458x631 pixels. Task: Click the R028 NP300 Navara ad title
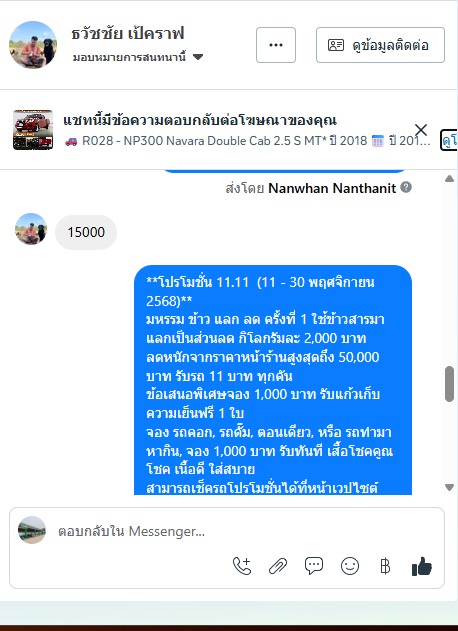pyautogui.click(x=247, y=141)
